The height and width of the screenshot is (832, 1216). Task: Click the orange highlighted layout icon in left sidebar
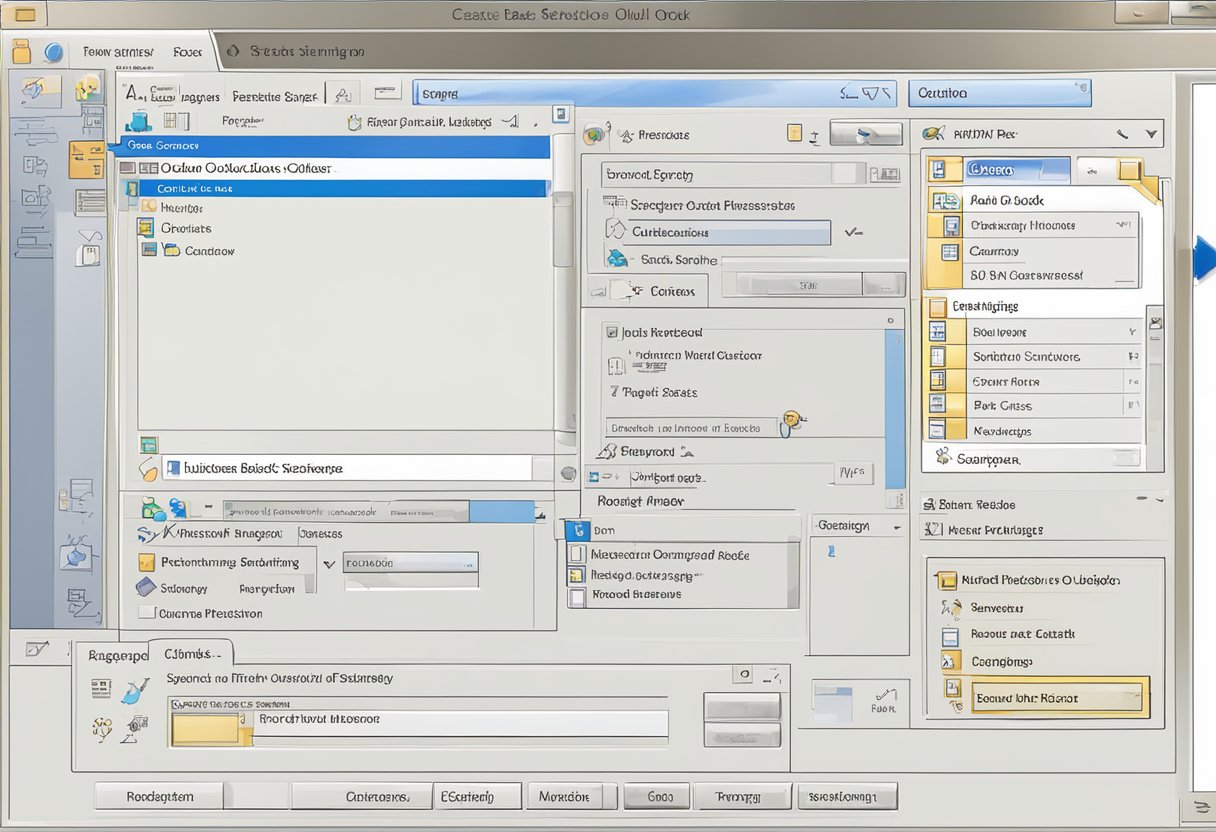click(x=86, y=160)
